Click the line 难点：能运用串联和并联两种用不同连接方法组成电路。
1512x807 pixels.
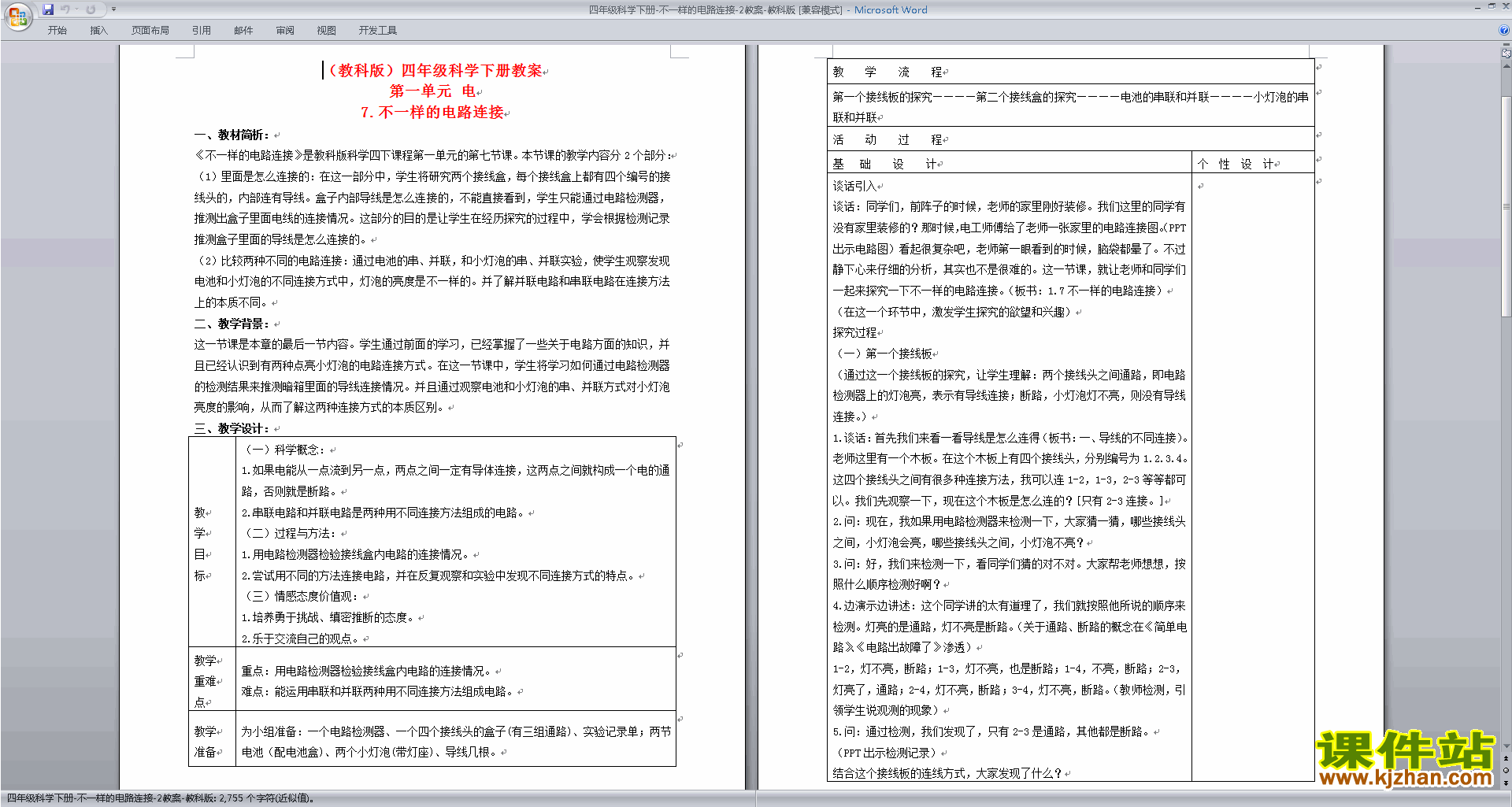[x=377, y=691]
